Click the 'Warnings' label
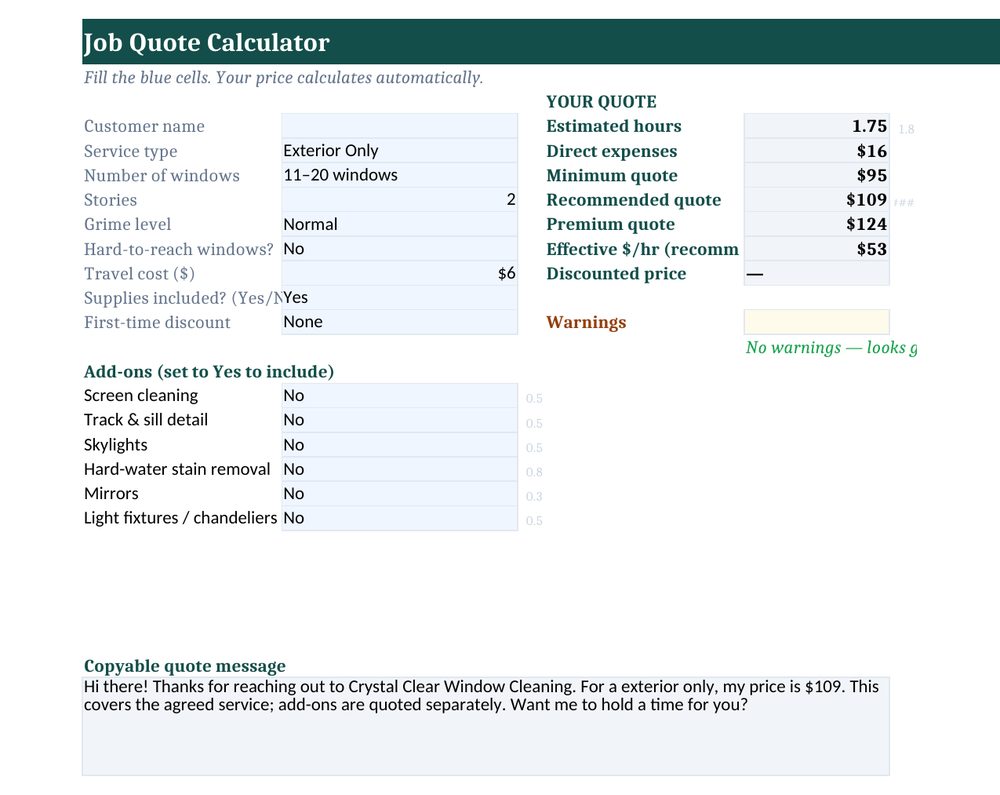The height and width of the screenshot is (795, 1000). 586,323
